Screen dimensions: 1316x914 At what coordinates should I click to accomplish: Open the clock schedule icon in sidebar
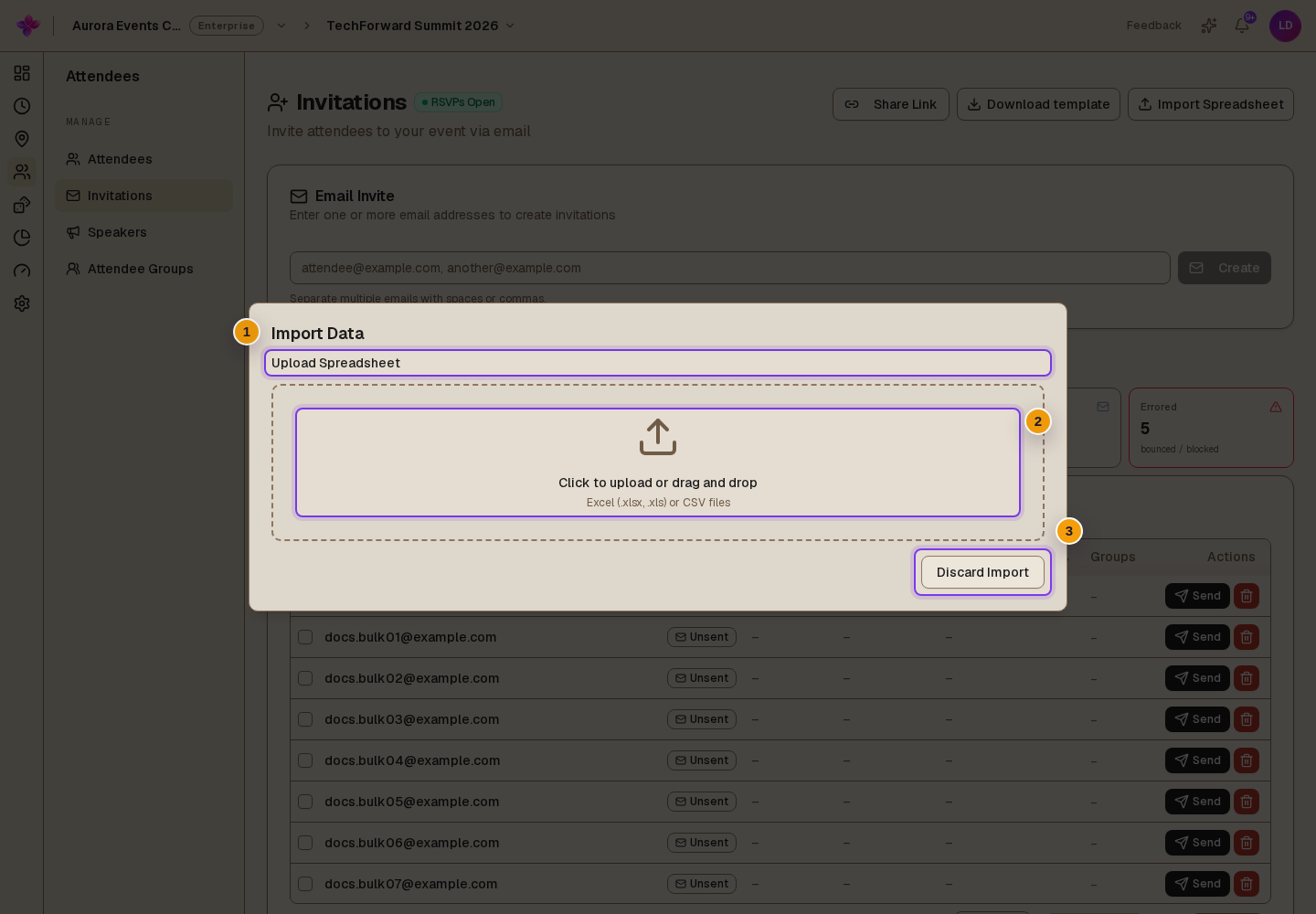click(22, 106)
